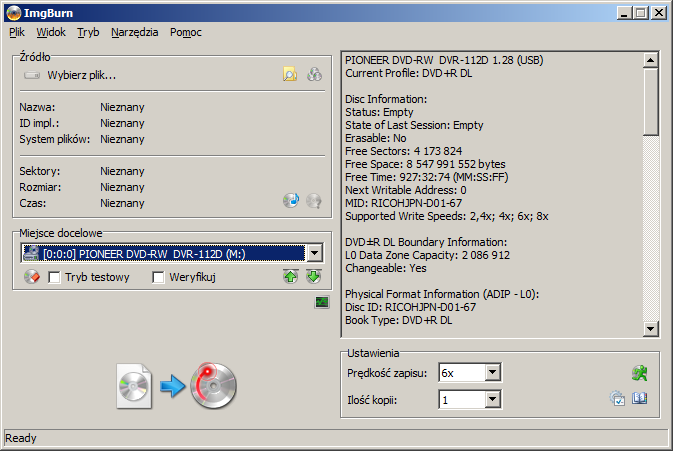The width and height of the screenshot is (673, 451).
Task: Click the blue disc CUE file icon
Action: 291,200
